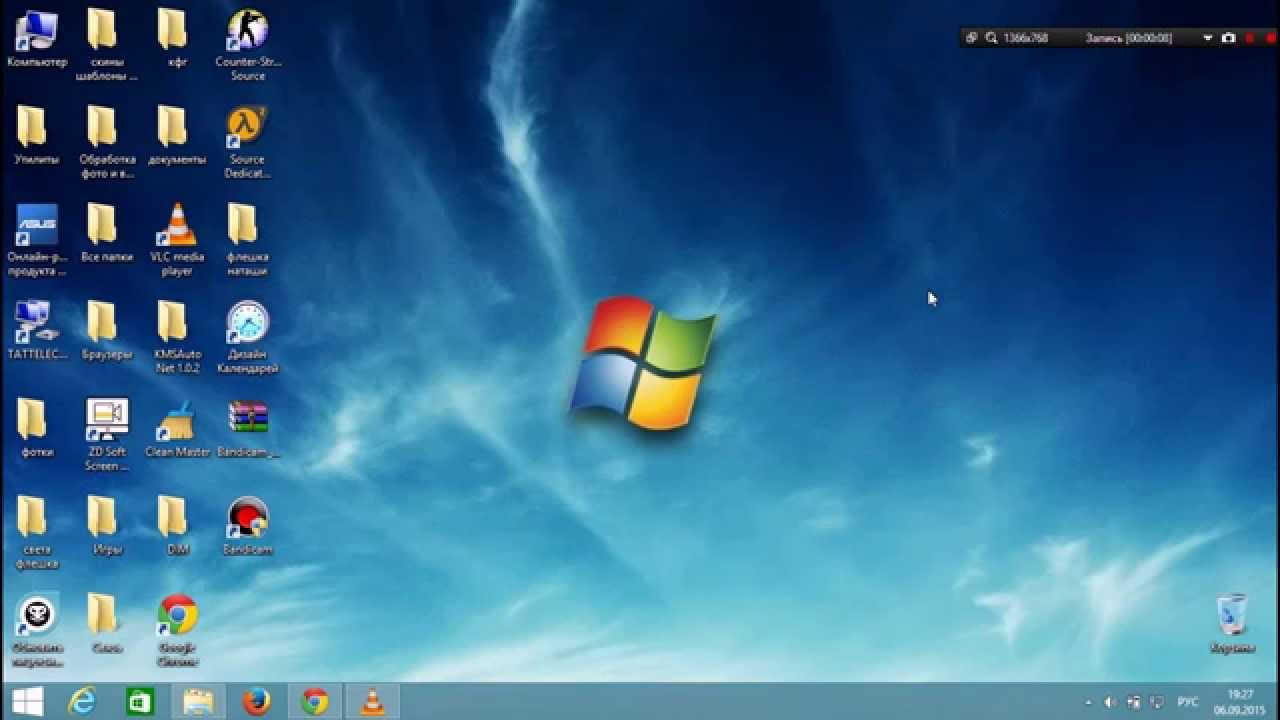Image resolution: width=1280 pixels, height=720 pixels.
Task: Open File Explorer from the taskbar
Action: 198,702
